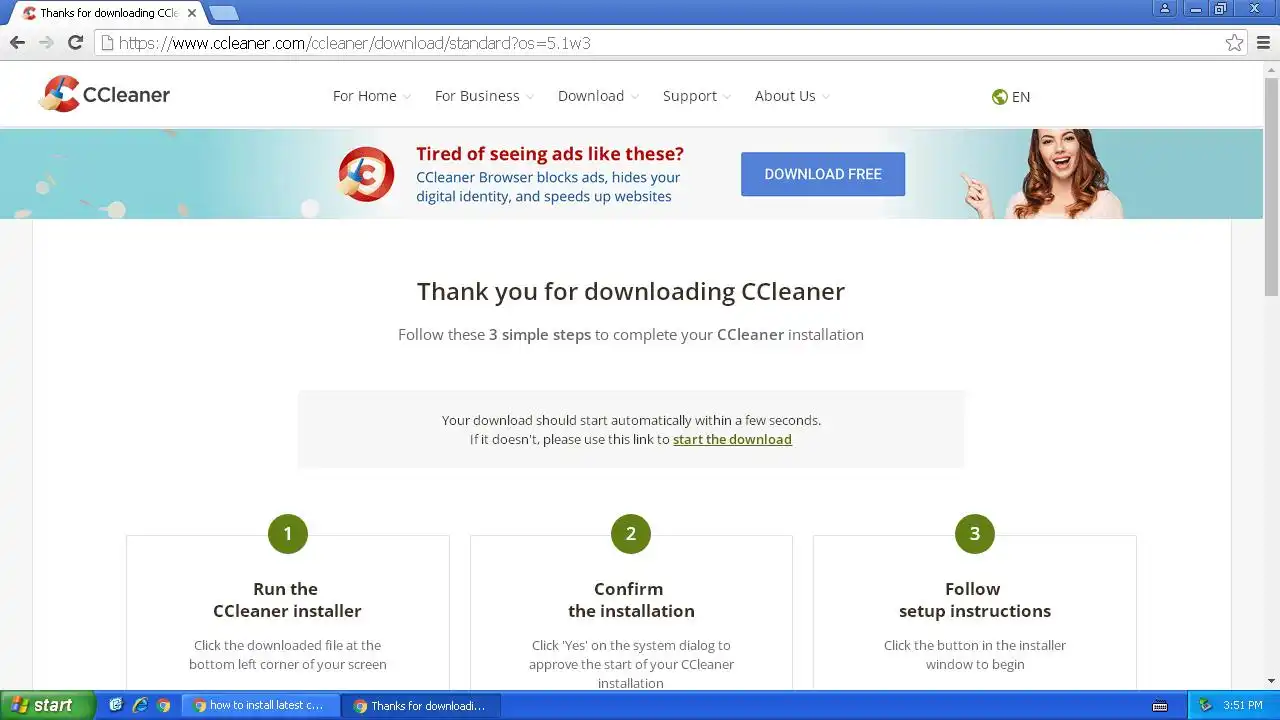The width and height of the screenshot is (1280, 720).
Task: Launch Internet Explorer from quick launch
Action: (140, 705)
